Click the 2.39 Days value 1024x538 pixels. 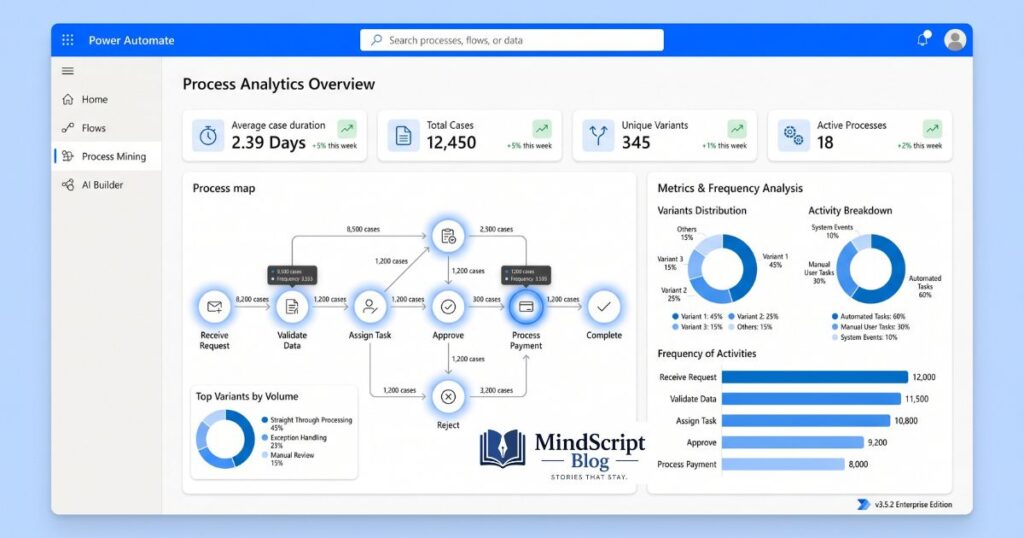[x=268, y=142]
